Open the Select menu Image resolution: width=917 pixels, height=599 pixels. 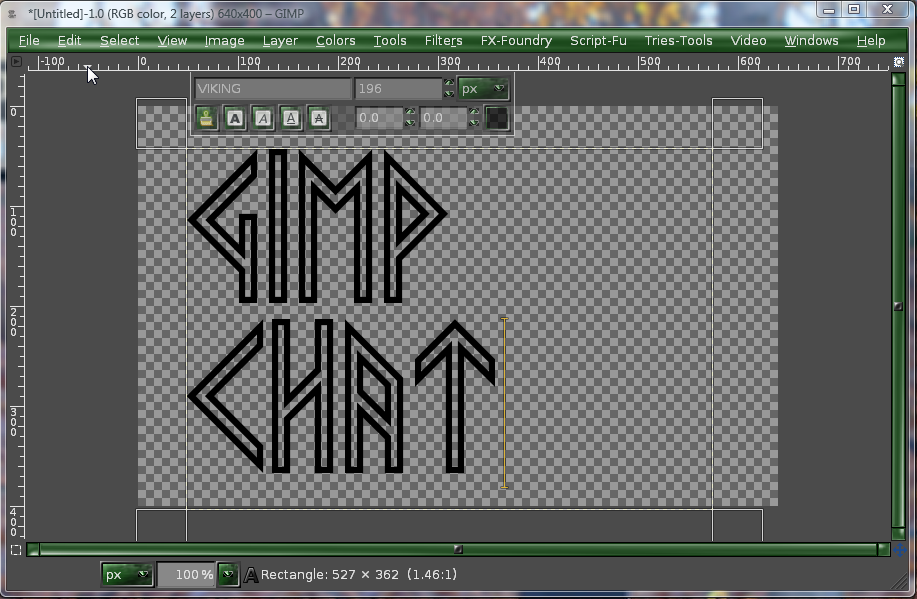coord(119,40)
